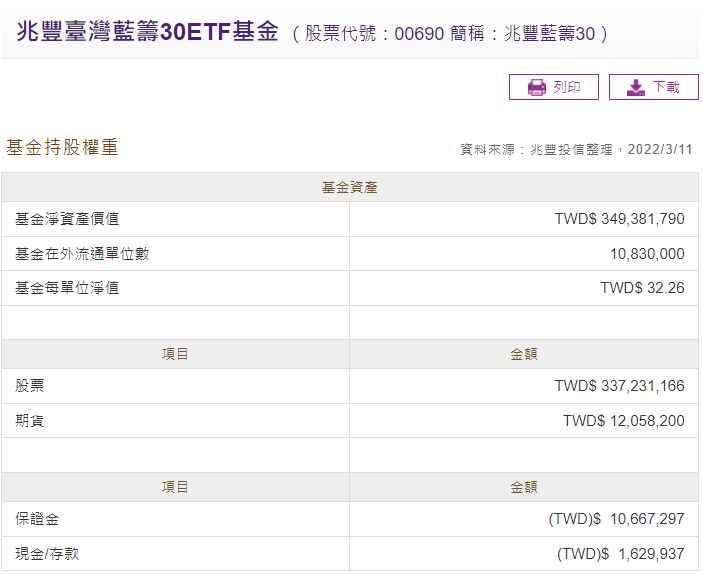Click the 基金每單位淨值 row label
The height and width of the screenshot is (574, 703).
click(x=67, y=288)
